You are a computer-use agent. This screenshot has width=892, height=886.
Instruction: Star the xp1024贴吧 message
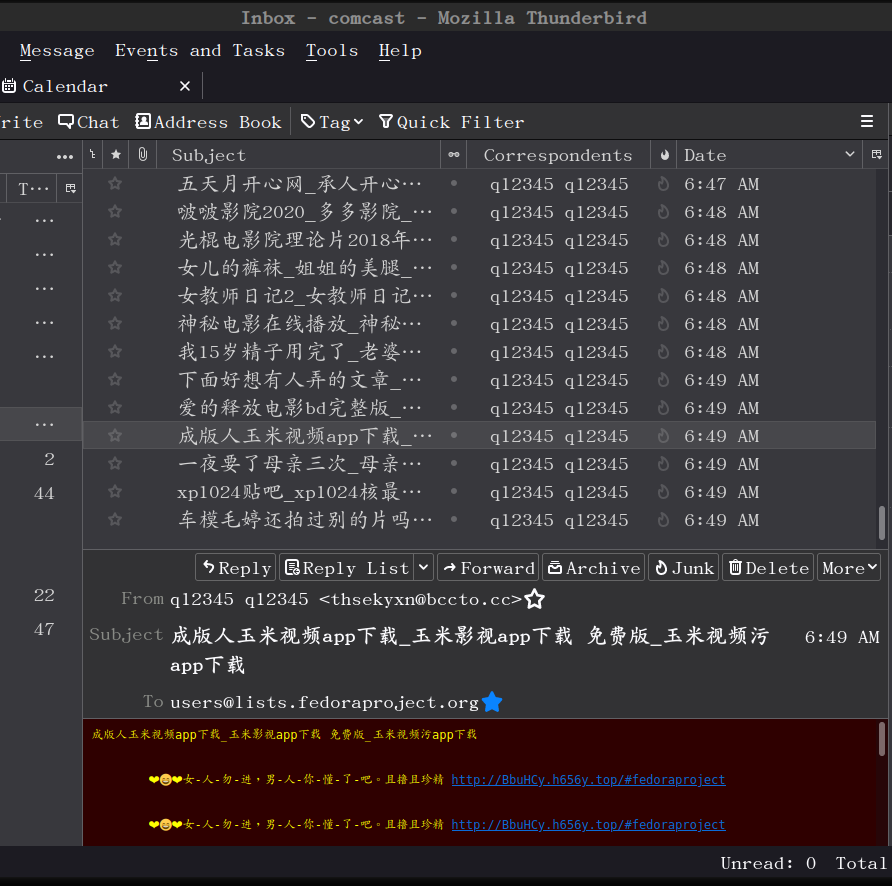[115, 492]
